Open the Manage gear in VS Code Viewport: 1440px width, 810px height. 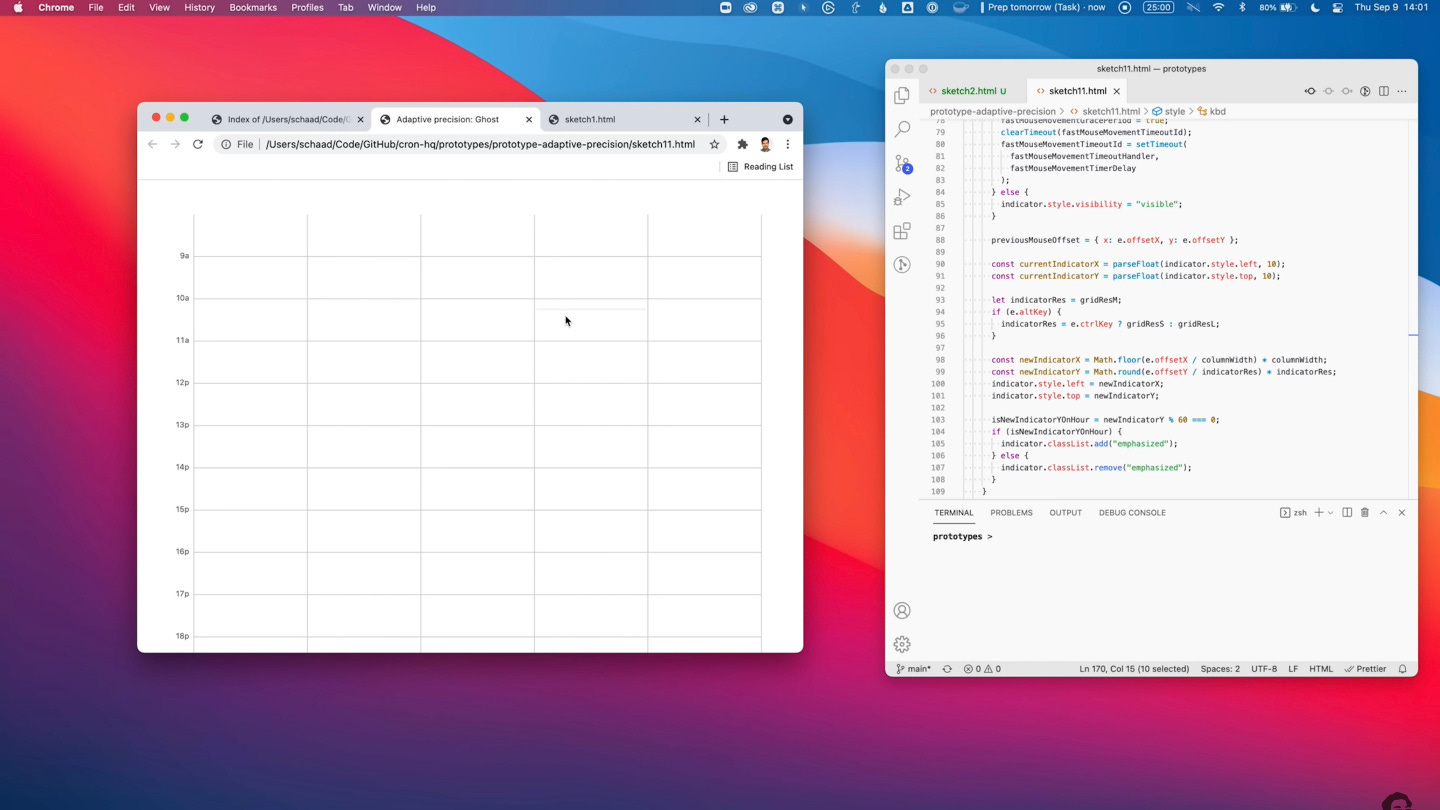pos(902,644)
